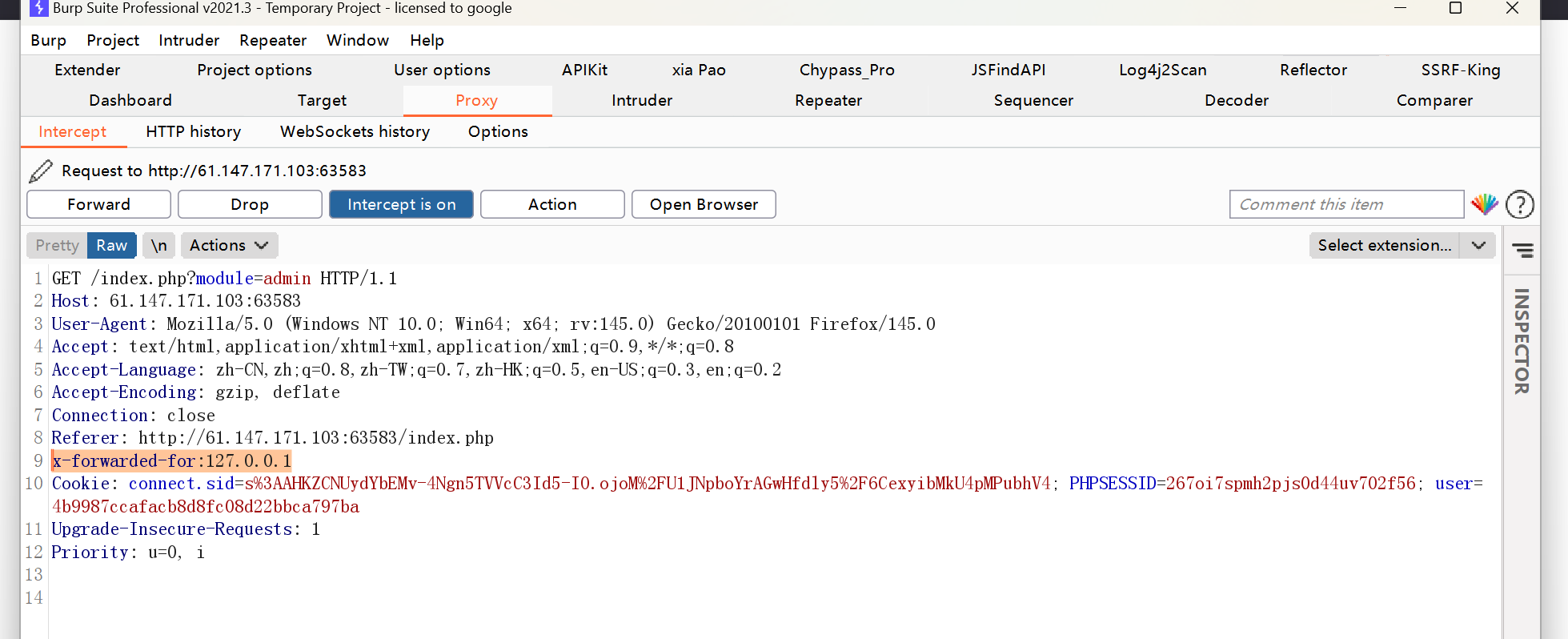Click the Select extension chevron arrow
Viewport: 1568px width, 639px height.
pos(1478,245)
